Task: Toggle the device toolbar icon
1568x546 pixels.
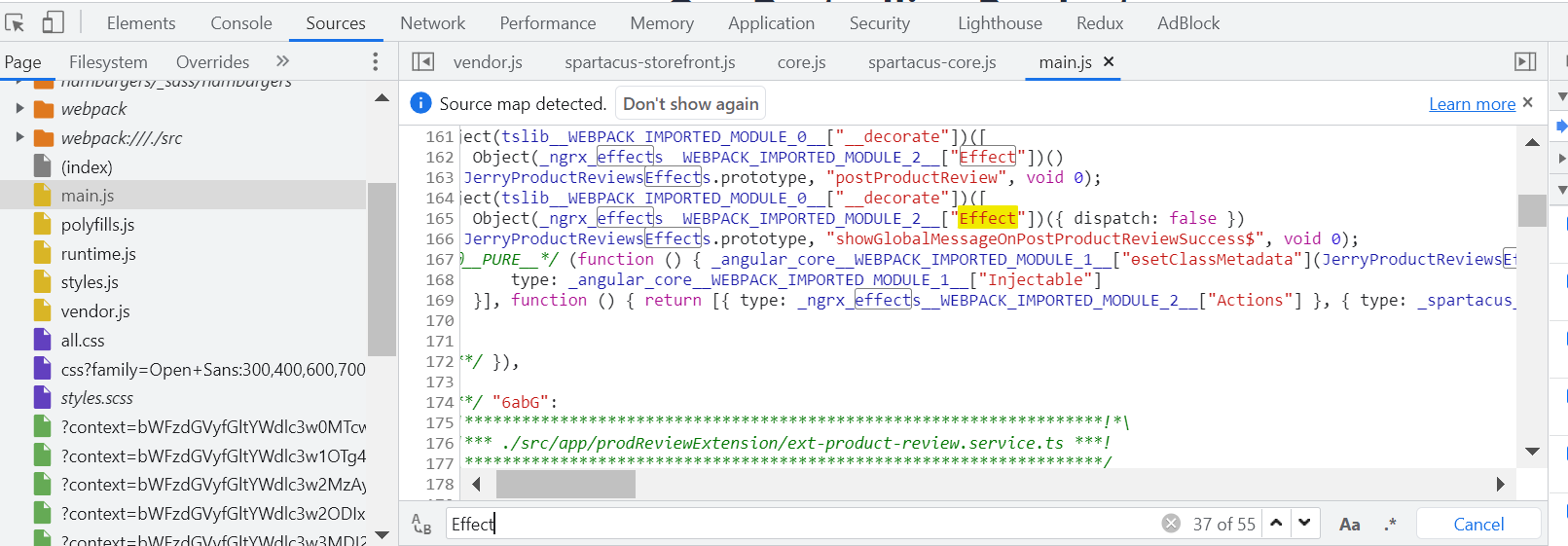Action: tap(53, 22)
